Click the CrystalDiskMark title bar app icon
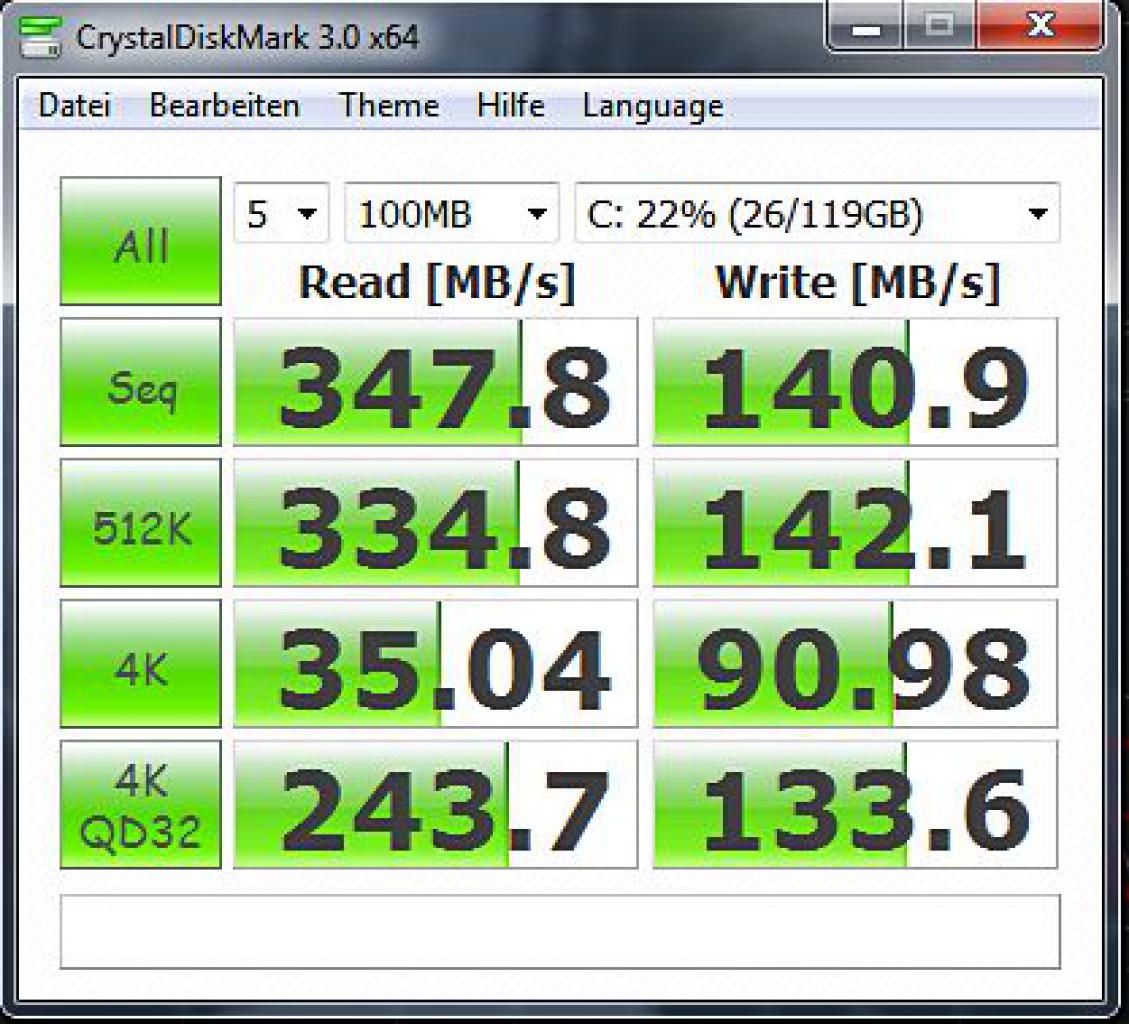Viewport: 1129px width, 1024px height. click(40, 35)
